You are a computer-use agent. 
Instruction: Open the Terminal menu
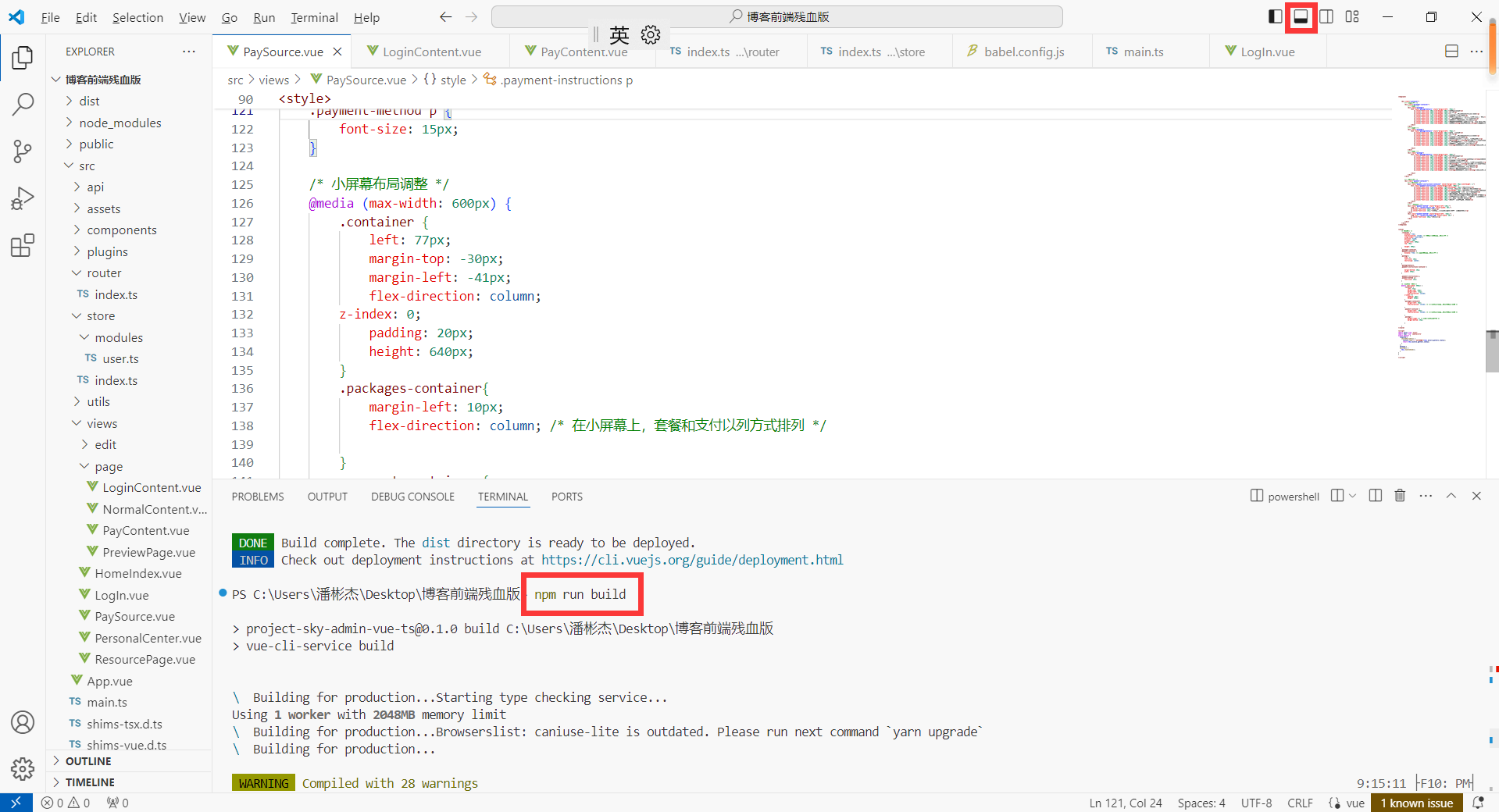coord(314,17)
